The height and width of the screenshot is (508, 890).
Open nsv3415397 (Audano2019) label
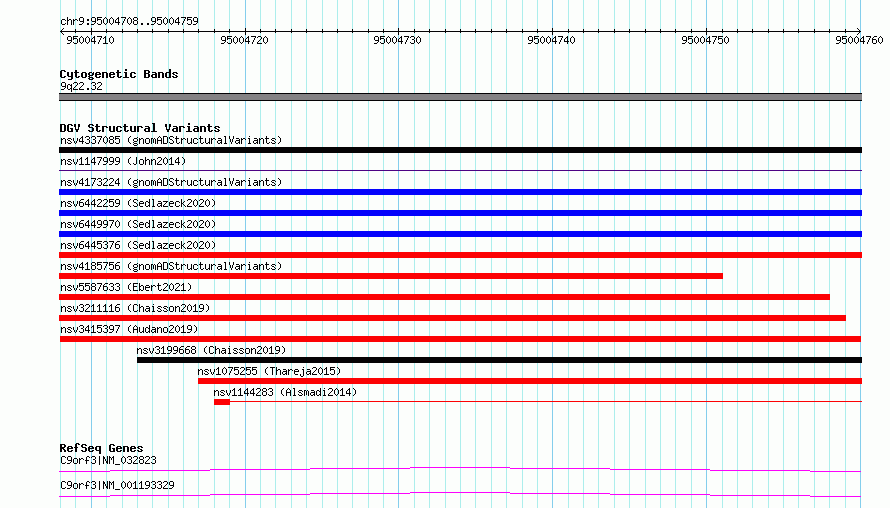[x=129, y=329]
